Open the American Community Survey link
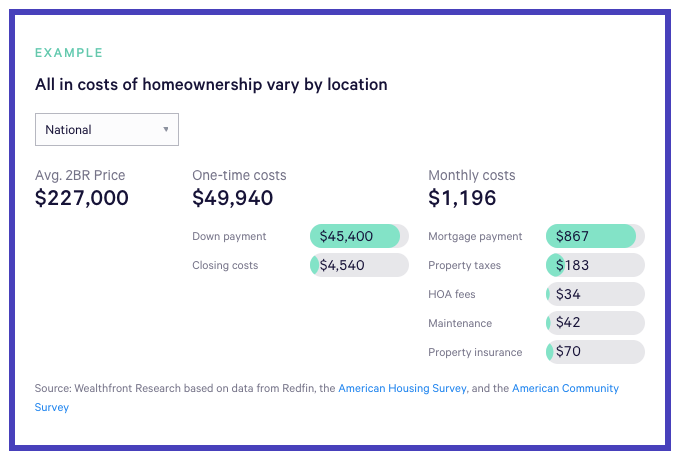Viewport: 680px width, 461px height. [565, 388]
